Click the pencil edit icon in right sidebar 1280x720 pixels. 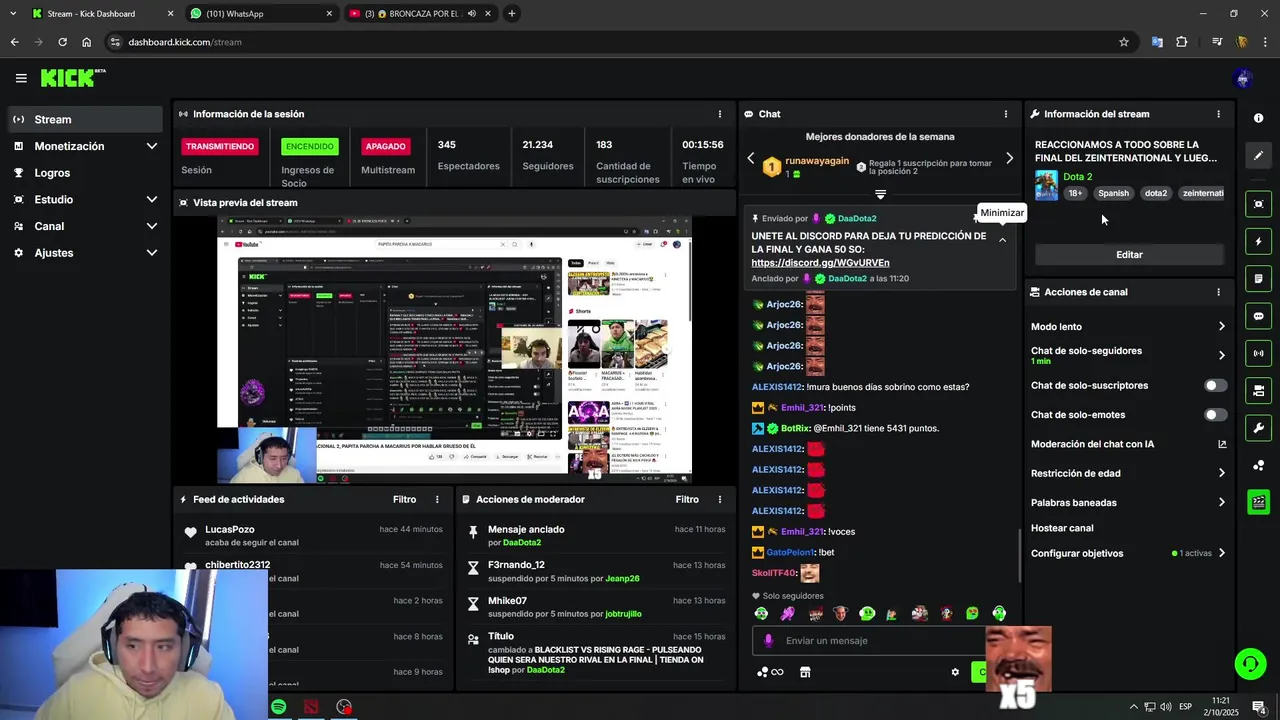1258,155
